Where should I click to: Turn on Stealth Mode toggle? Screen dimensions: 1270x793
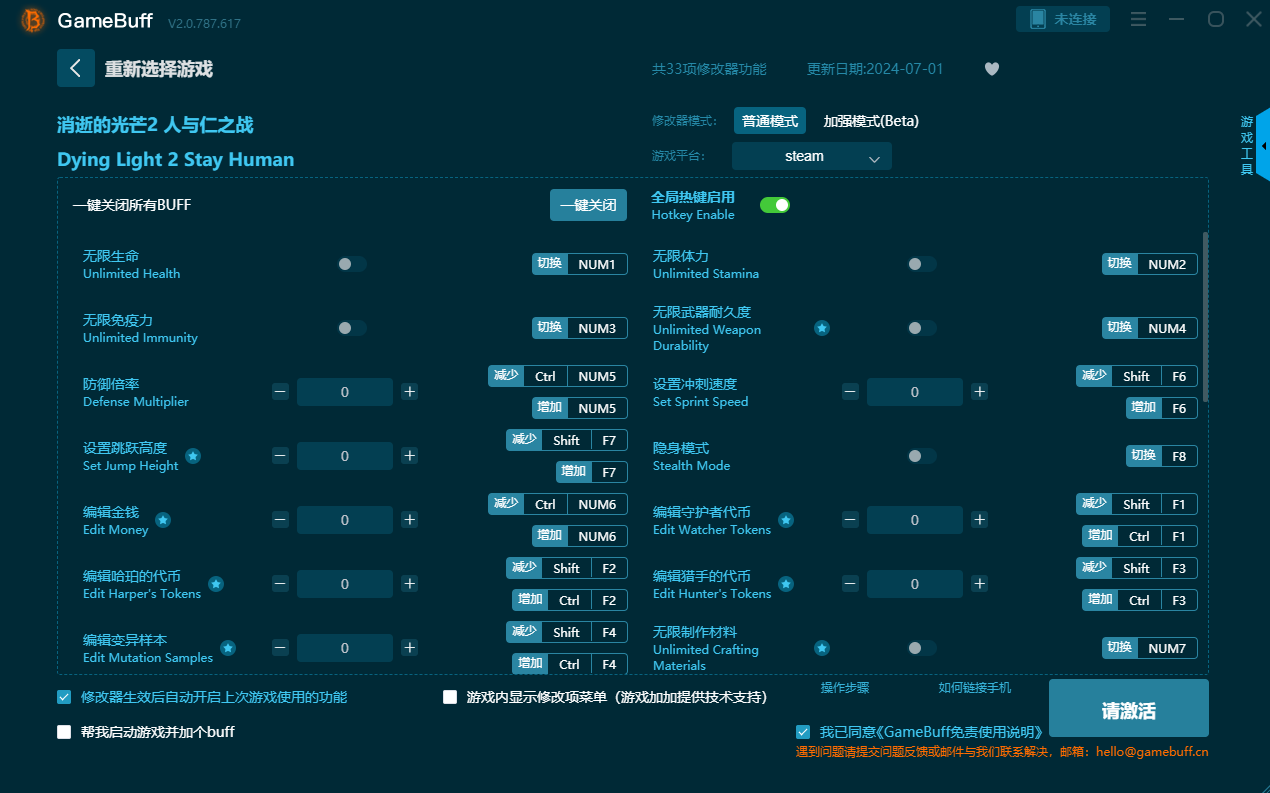(x=922, y=456)
